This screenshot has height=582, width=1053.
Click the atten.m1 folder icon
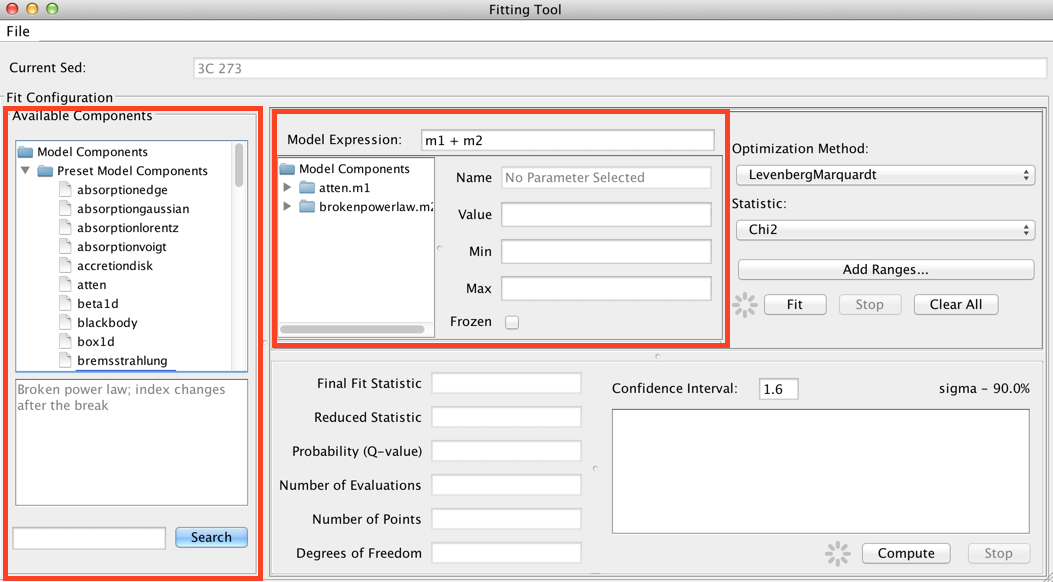pyautogui.click(x=307, y=188)
